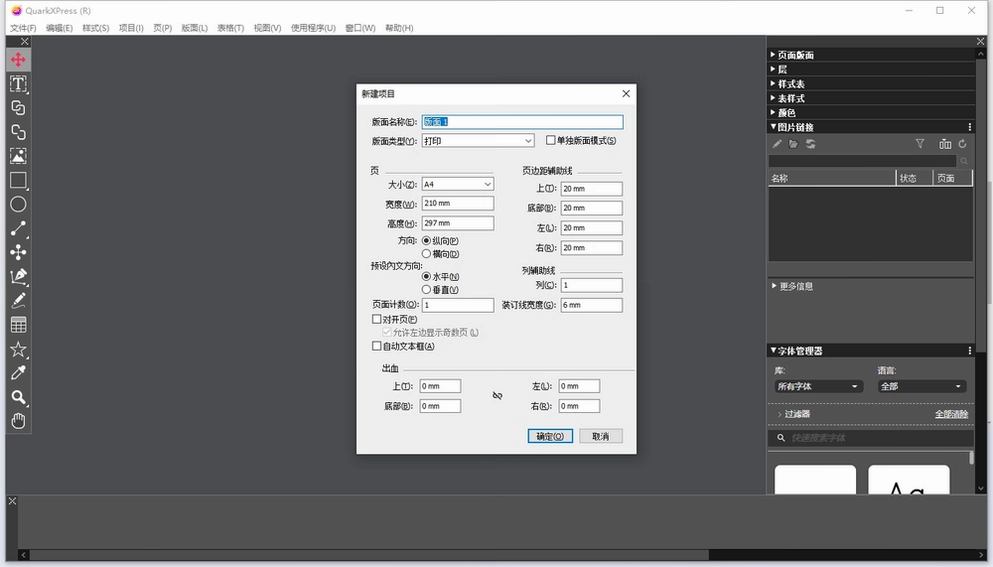Click the 版面名称 input field

(x=522, y=122)
